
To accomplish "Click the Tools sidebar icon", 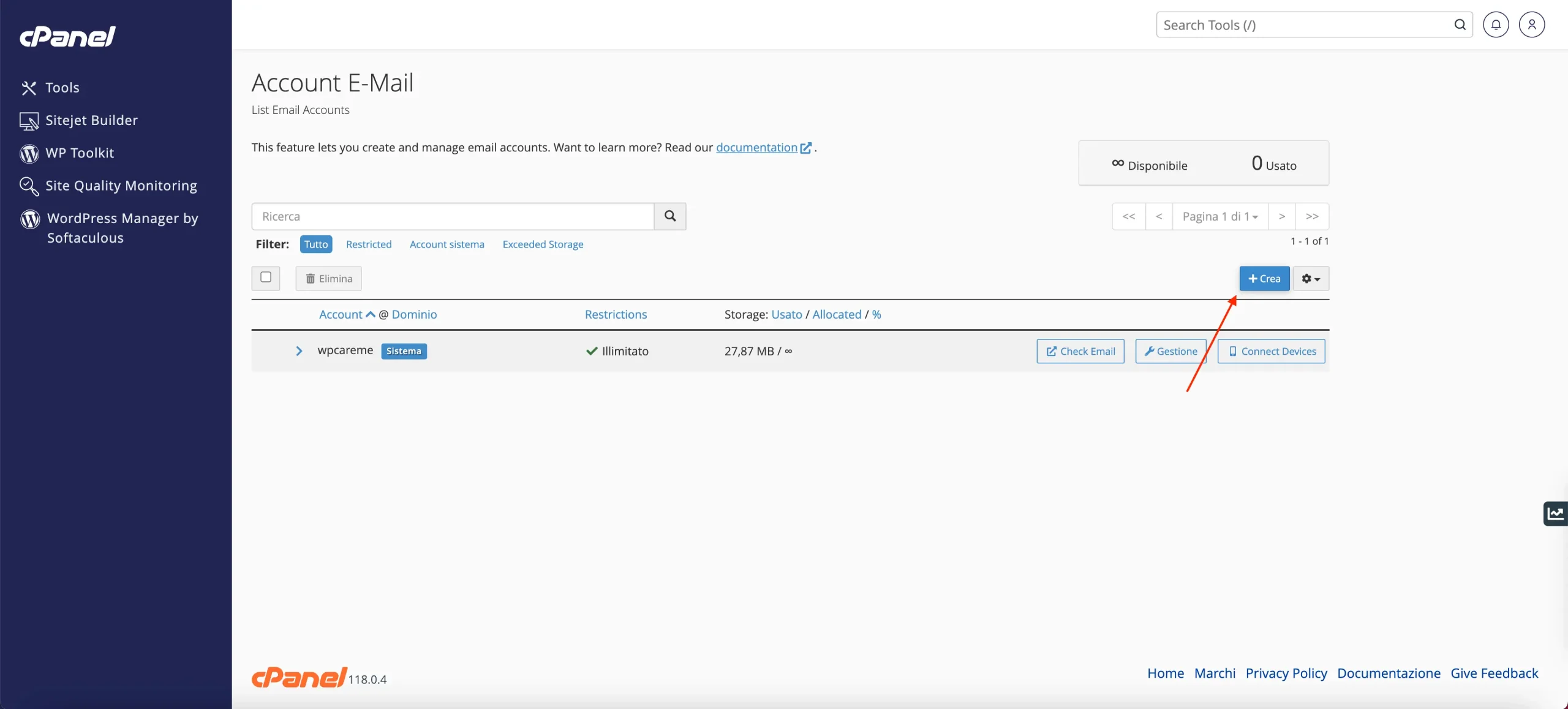I will pos(29,88).
